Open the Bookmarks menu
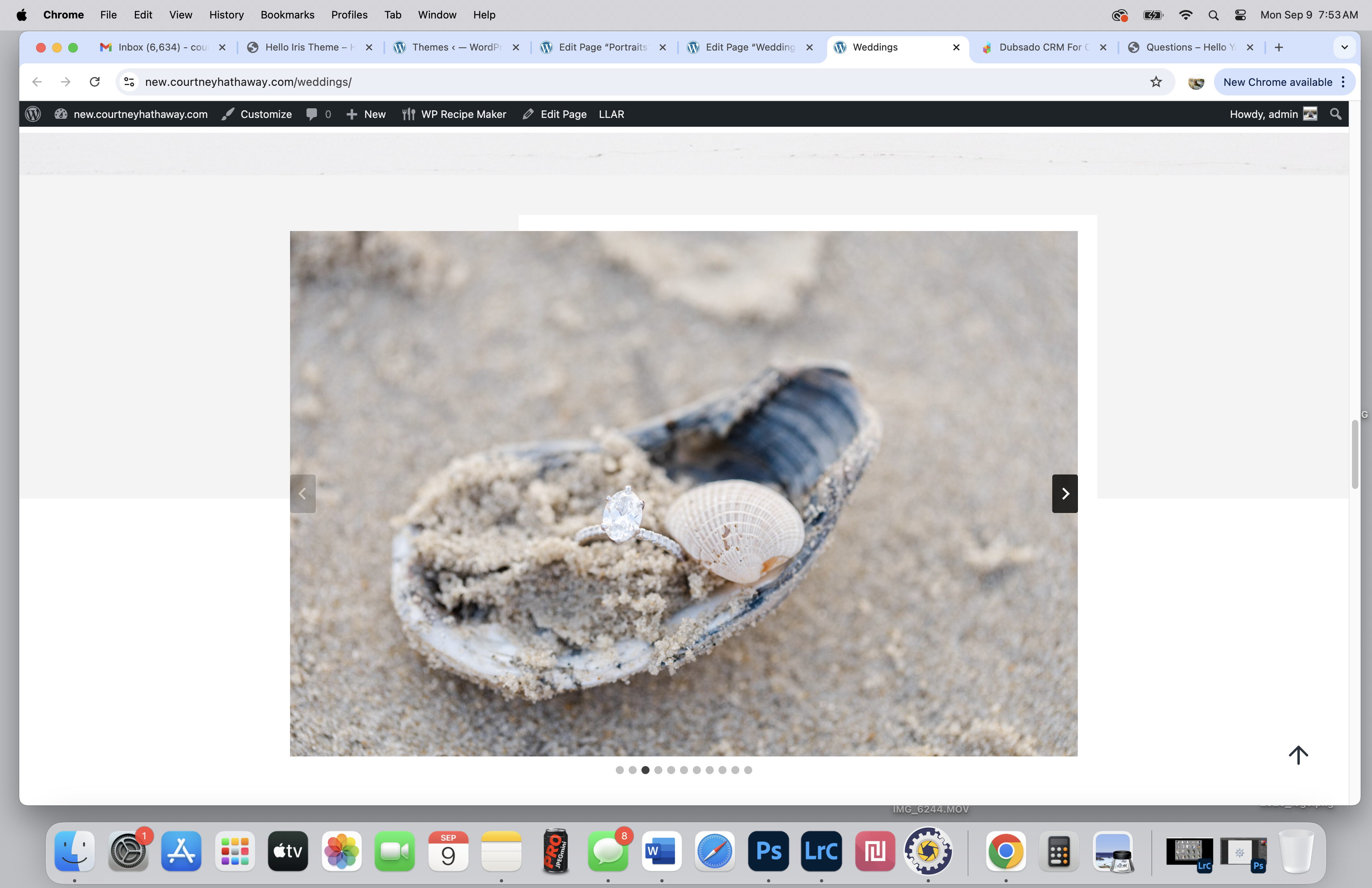This screenshot has height=888, width=1372. point(287,15)
